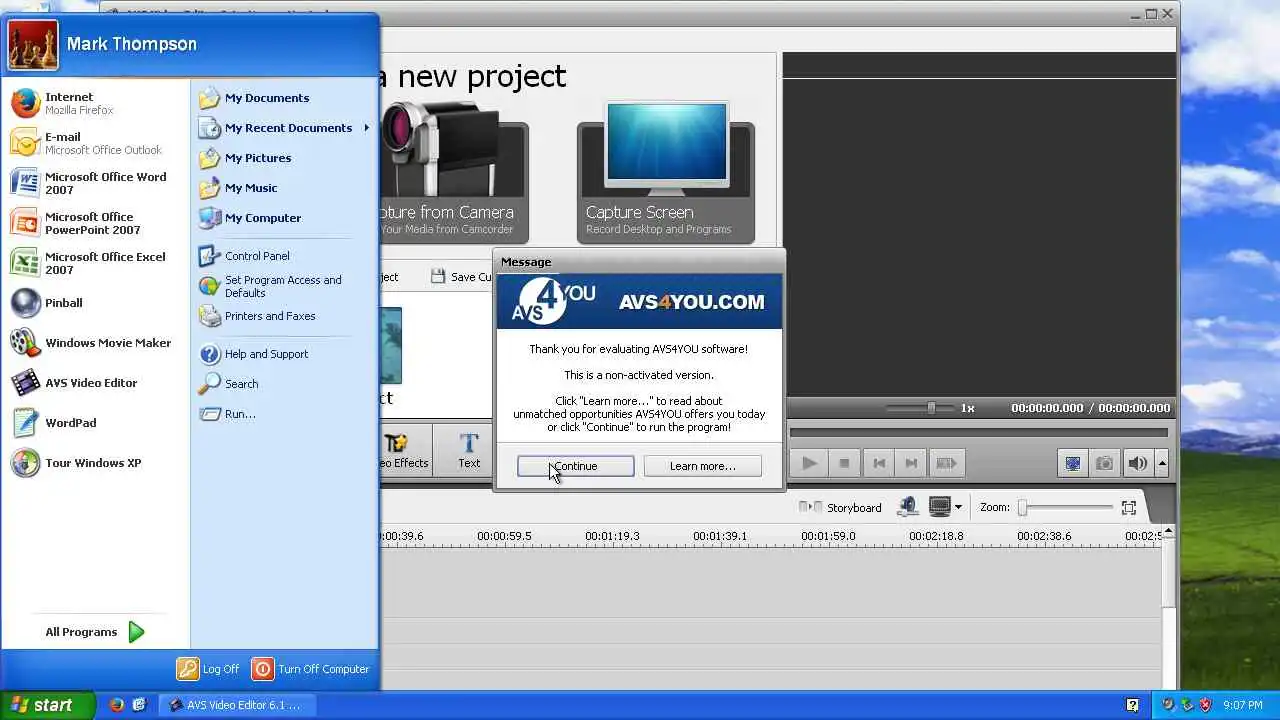This screenshot has height=720, width=1280.
Task: Click the timeline ruler at 00:02:18.8
Action: click(x=936, y=536)
